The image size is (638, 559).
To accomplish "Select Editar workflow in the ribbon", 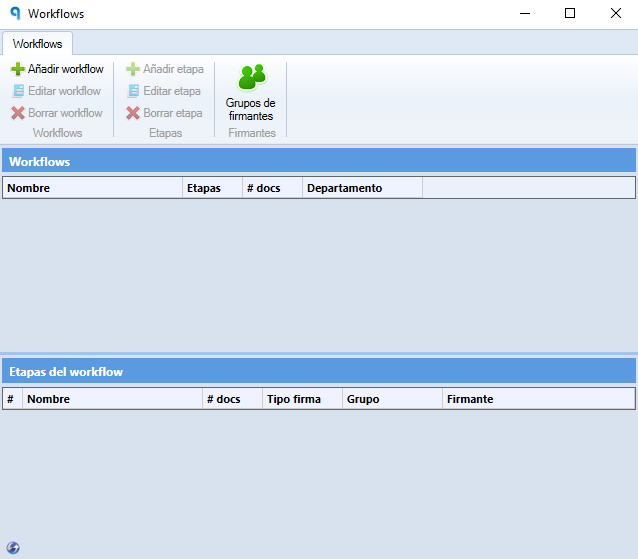I will (x=57, y=91).
